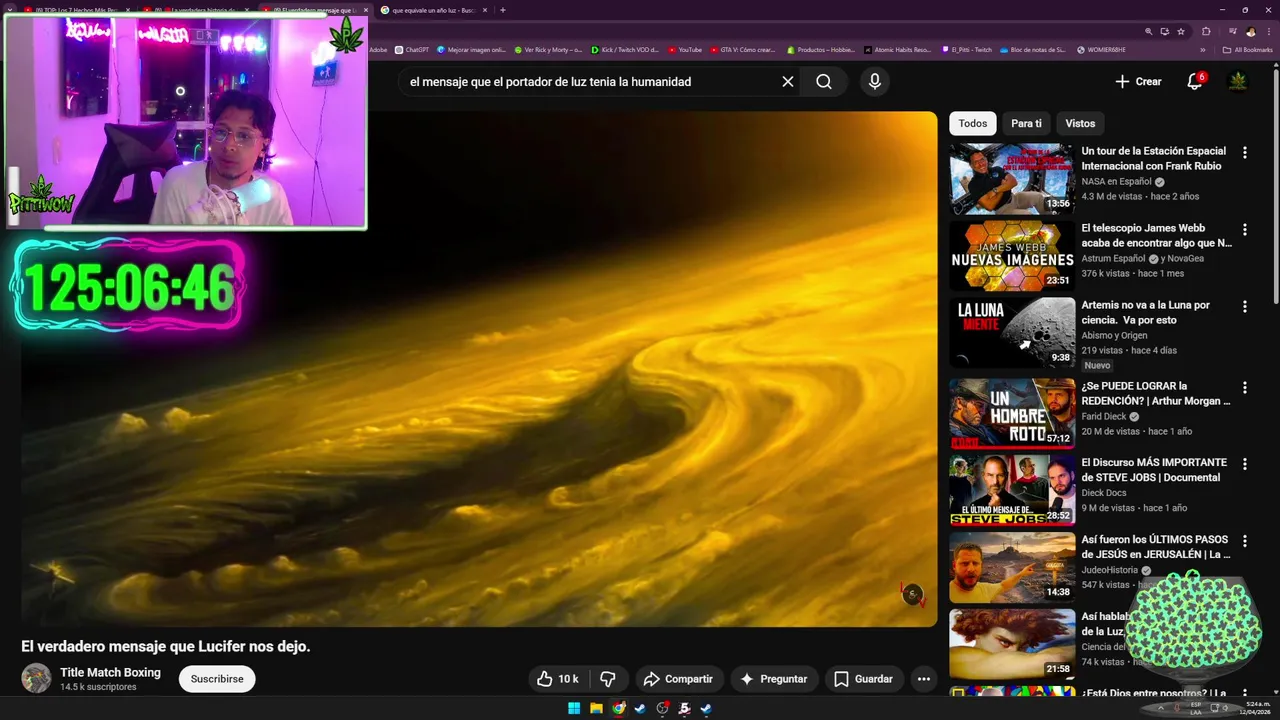Open Windows Start menu
The height and width of the screenshot is (720, 1280).
click(574, 708)
